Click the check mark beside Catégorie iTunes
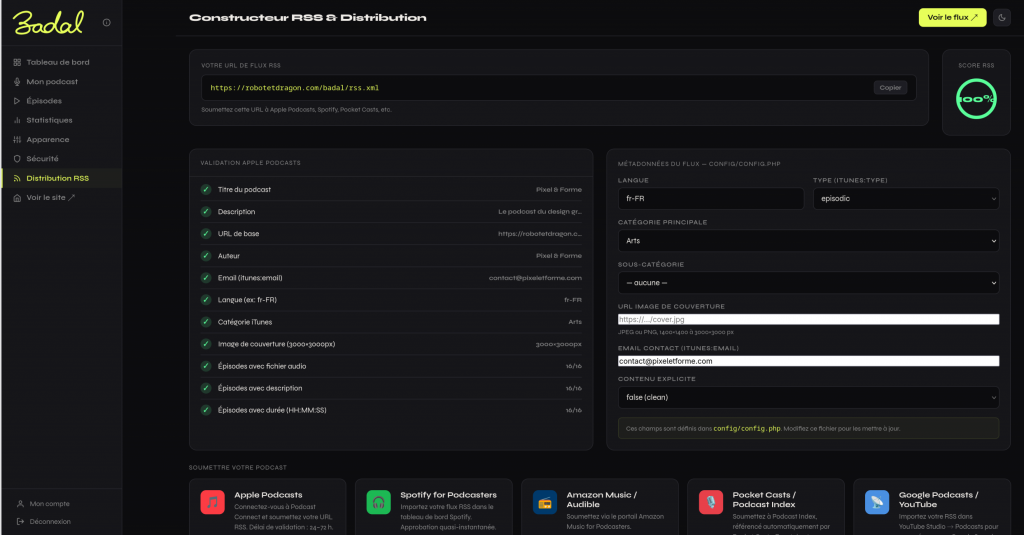This screenshot has height=535, width=1024. [x=205, y=321]
